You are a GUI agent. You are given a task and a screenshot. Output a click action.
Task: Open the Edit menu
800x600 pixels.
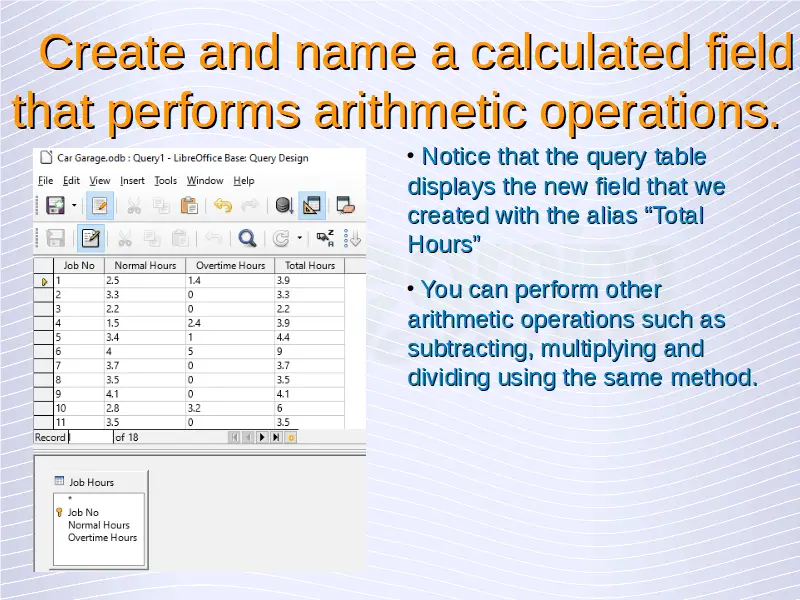coord(71,181)
